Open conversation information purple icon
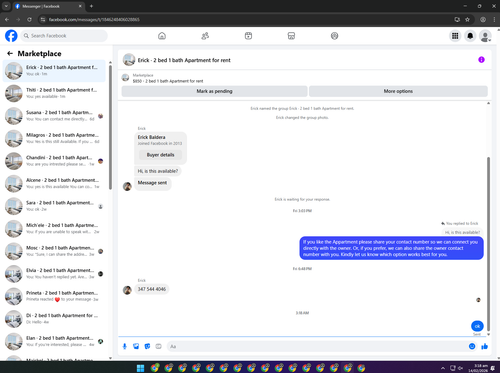Screen dimensions: 500x373 click(x=481, y=60)
